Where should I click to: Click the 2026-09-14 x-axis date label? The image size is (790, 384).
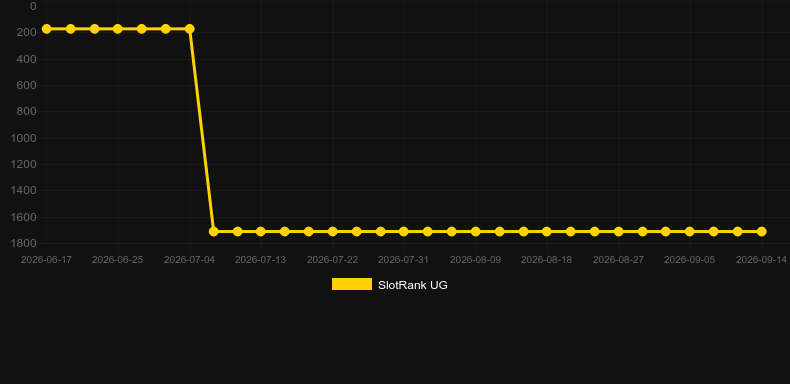click(x=761, y=260)
